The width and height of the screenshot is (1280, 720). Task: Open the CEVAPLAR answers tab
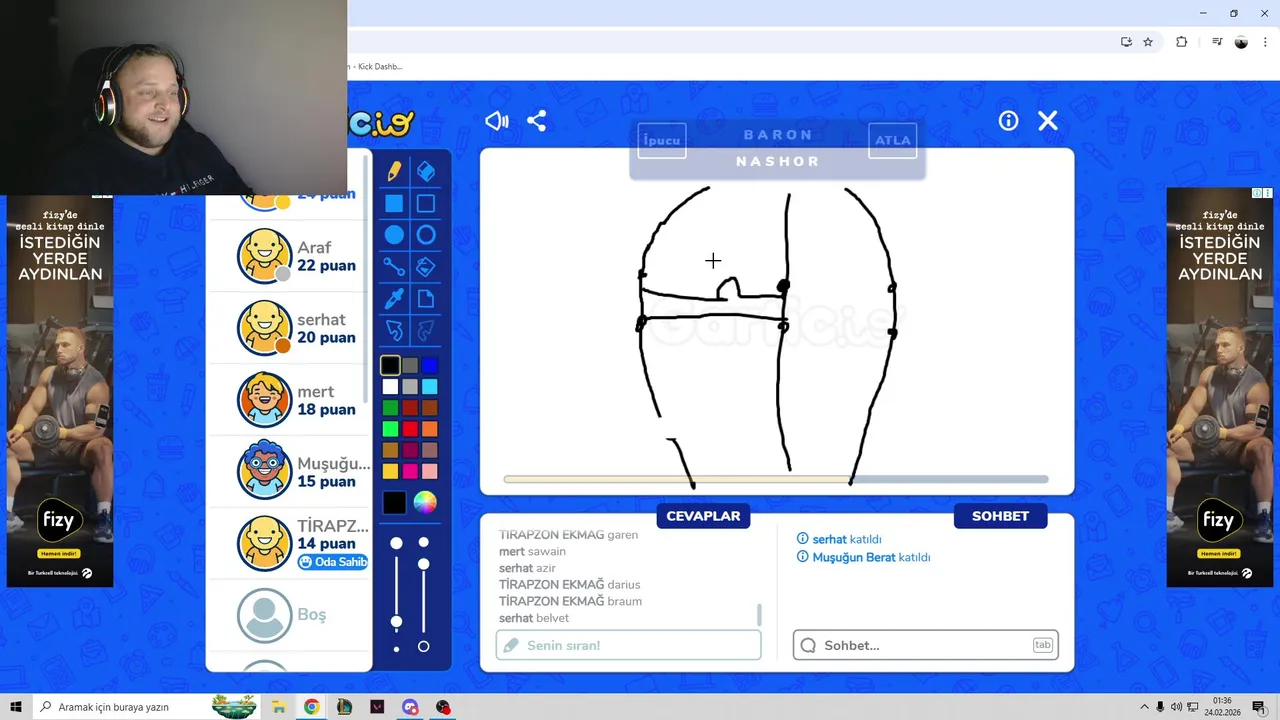703,516
